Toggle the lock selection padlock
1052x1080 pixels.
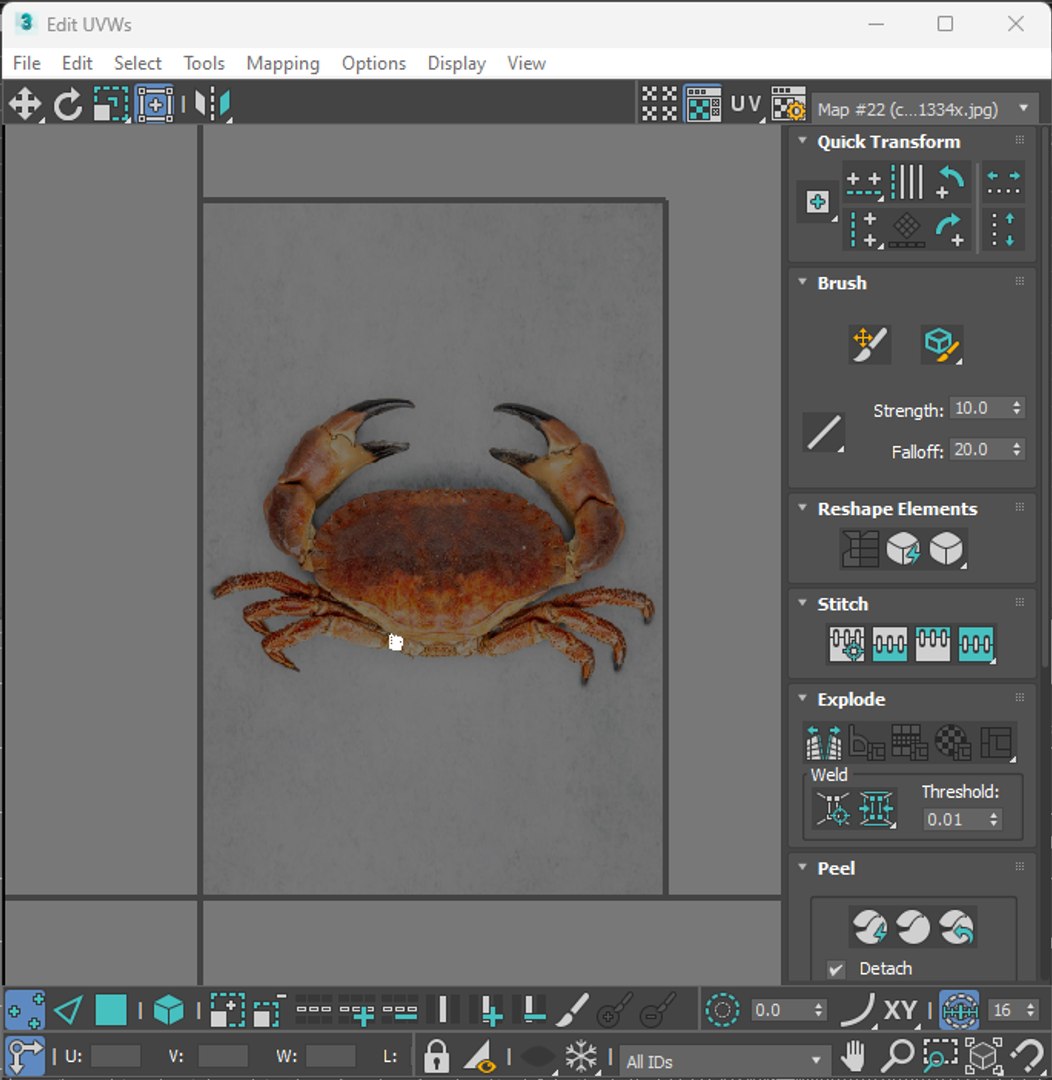coord(436,1055)
